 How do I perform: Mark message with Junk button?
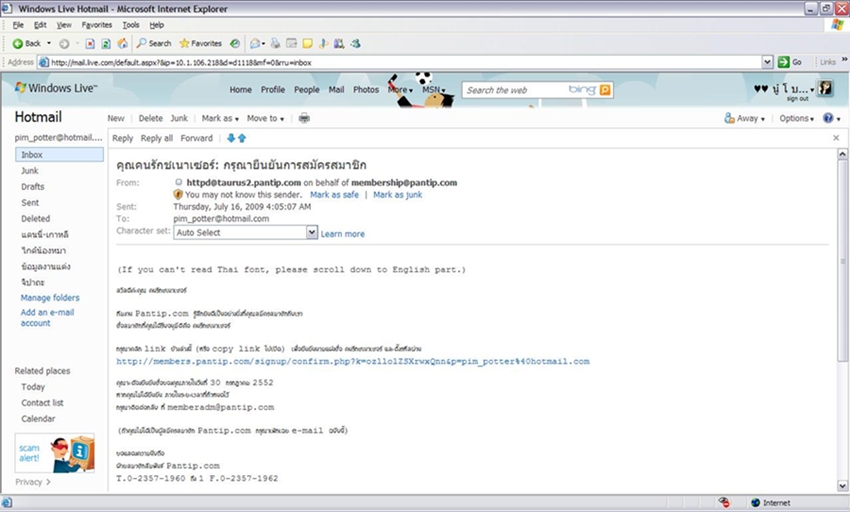[179, 118]
